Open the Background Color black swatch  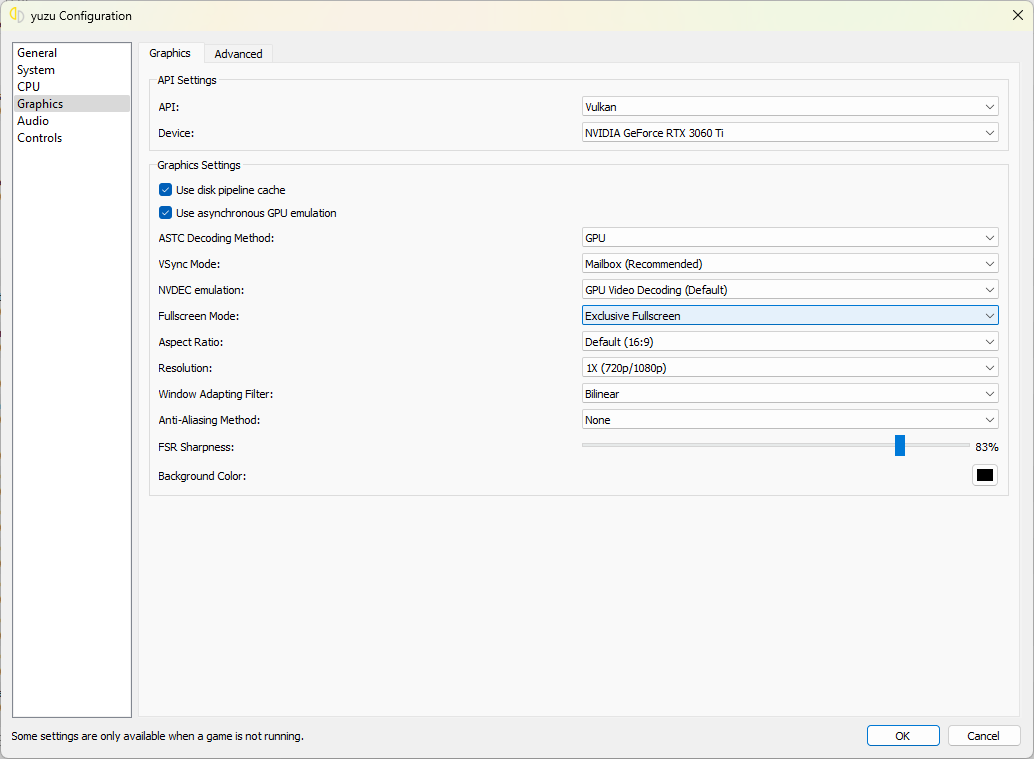point(984,475)
